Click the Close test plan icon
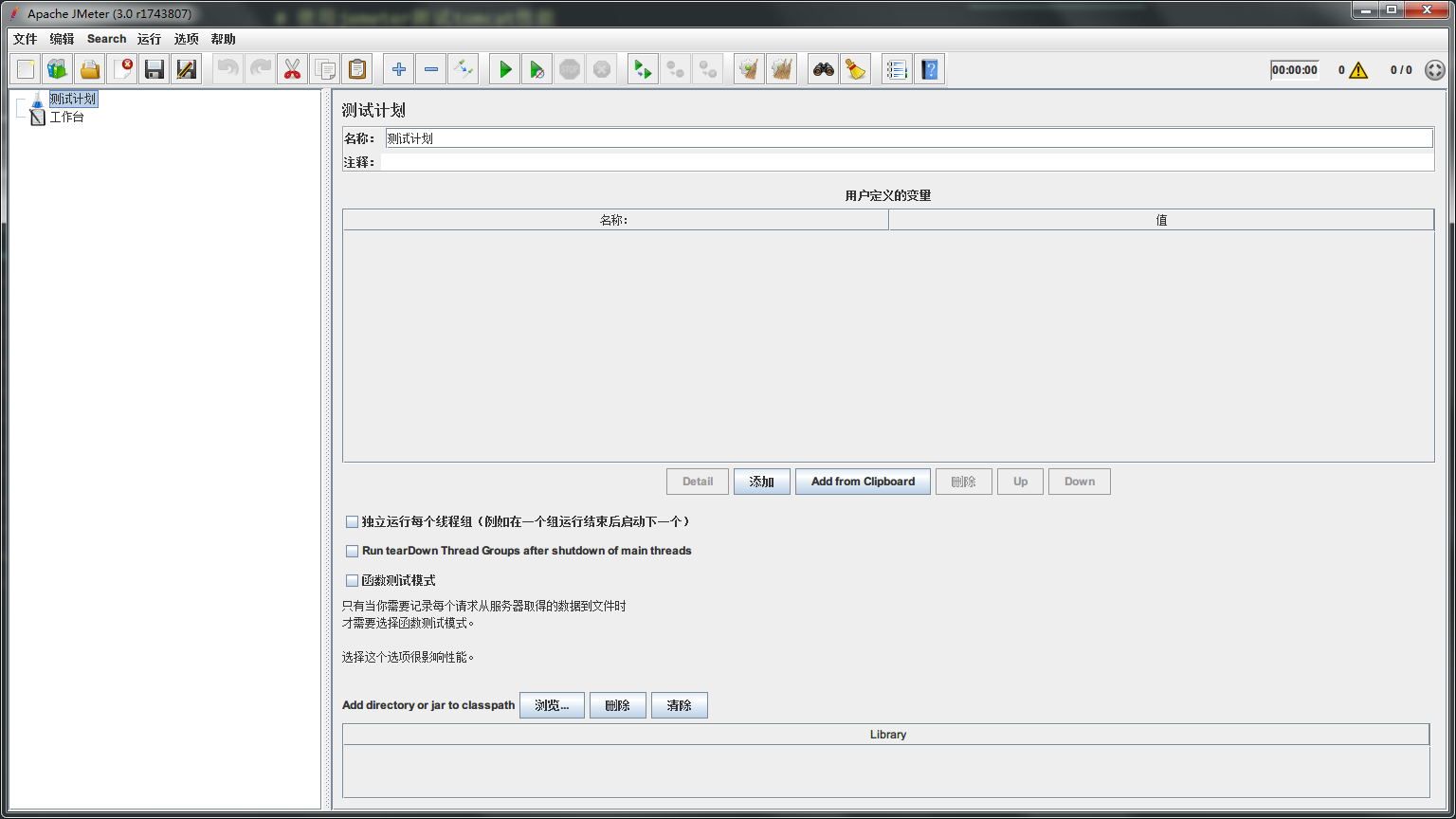The image size is (1456, 819). tap(122, 69)
